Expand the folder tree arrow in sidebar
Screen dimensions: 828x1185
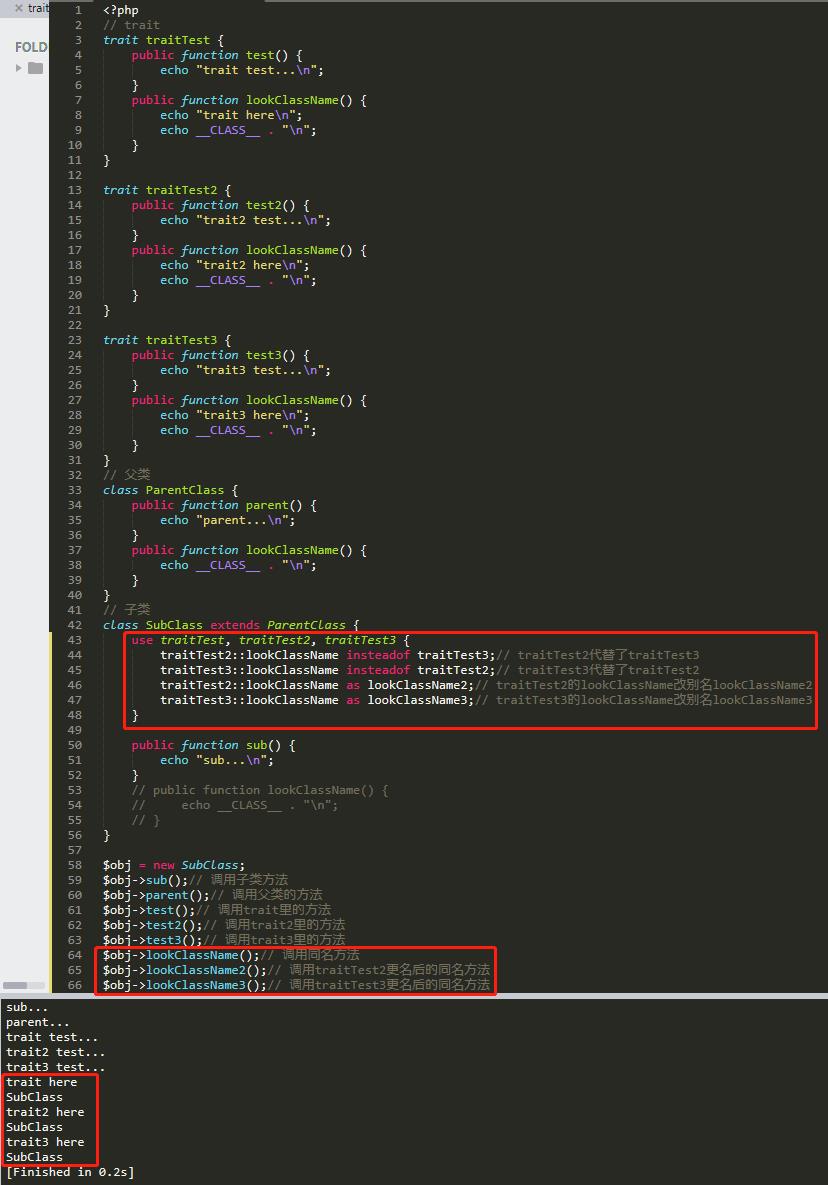[18, 68]
